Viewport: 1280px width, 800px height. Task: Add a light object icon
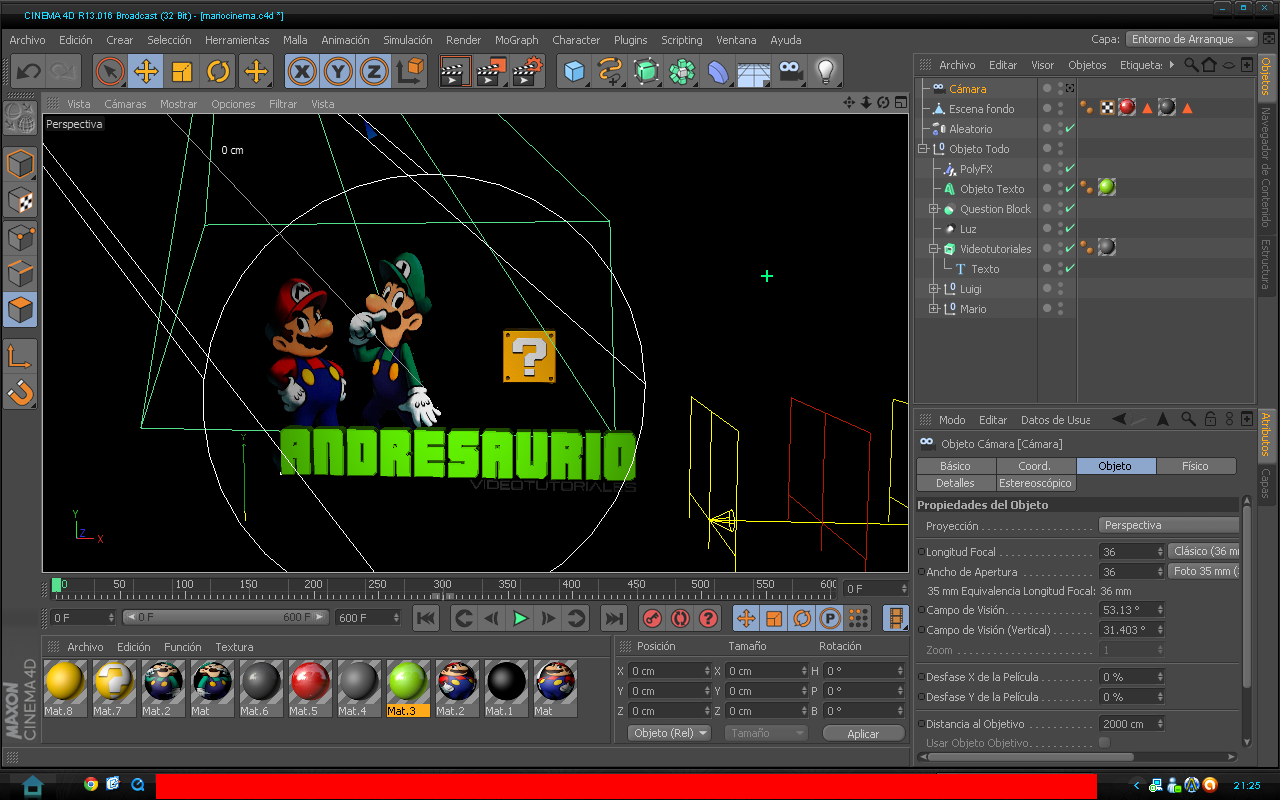click(826, 71)
